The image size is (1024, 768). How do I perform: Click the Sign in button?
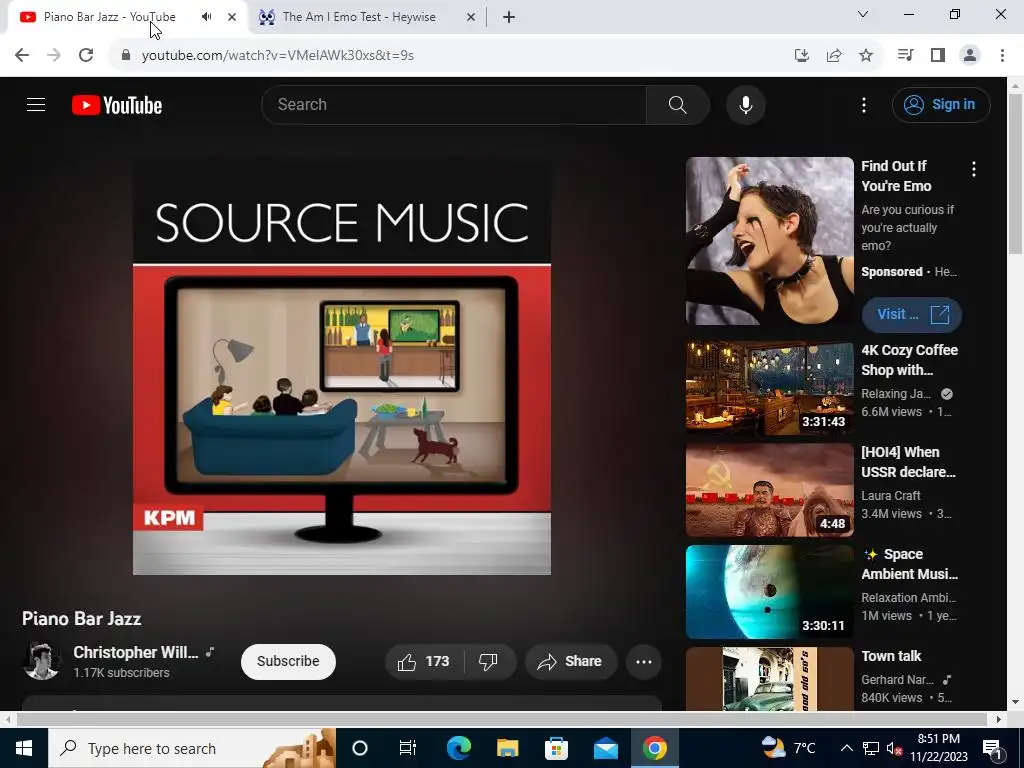click(941, 104)
